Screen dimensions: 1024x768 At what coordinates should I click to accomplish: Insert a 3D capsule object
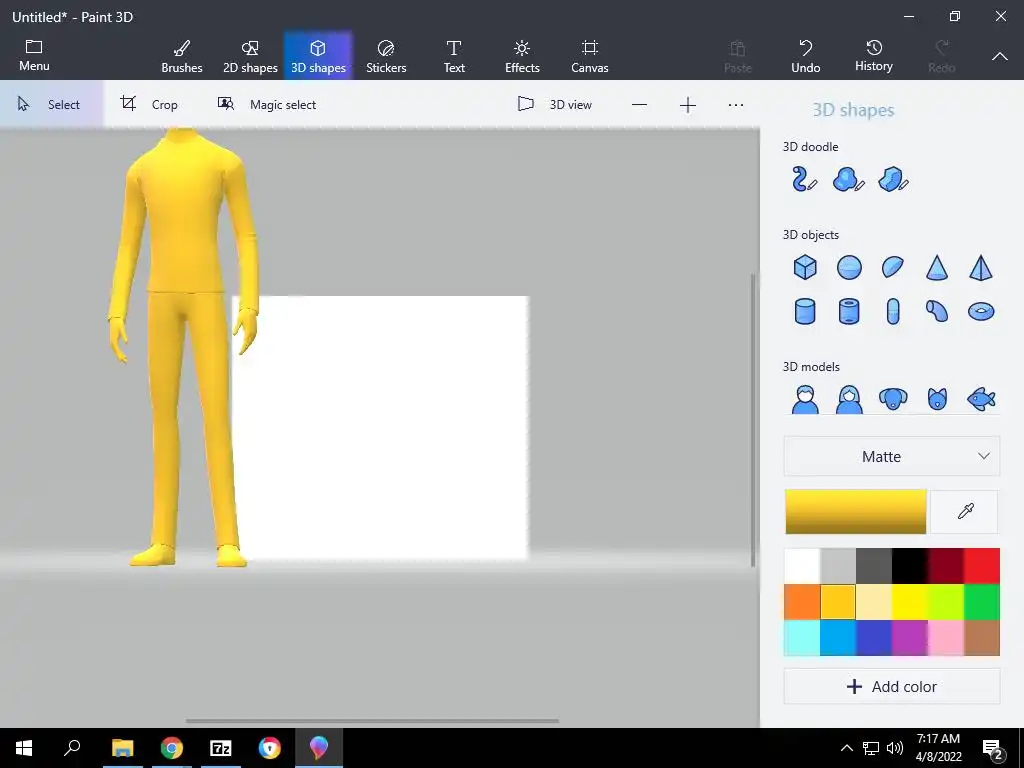(x=893, y=312)
